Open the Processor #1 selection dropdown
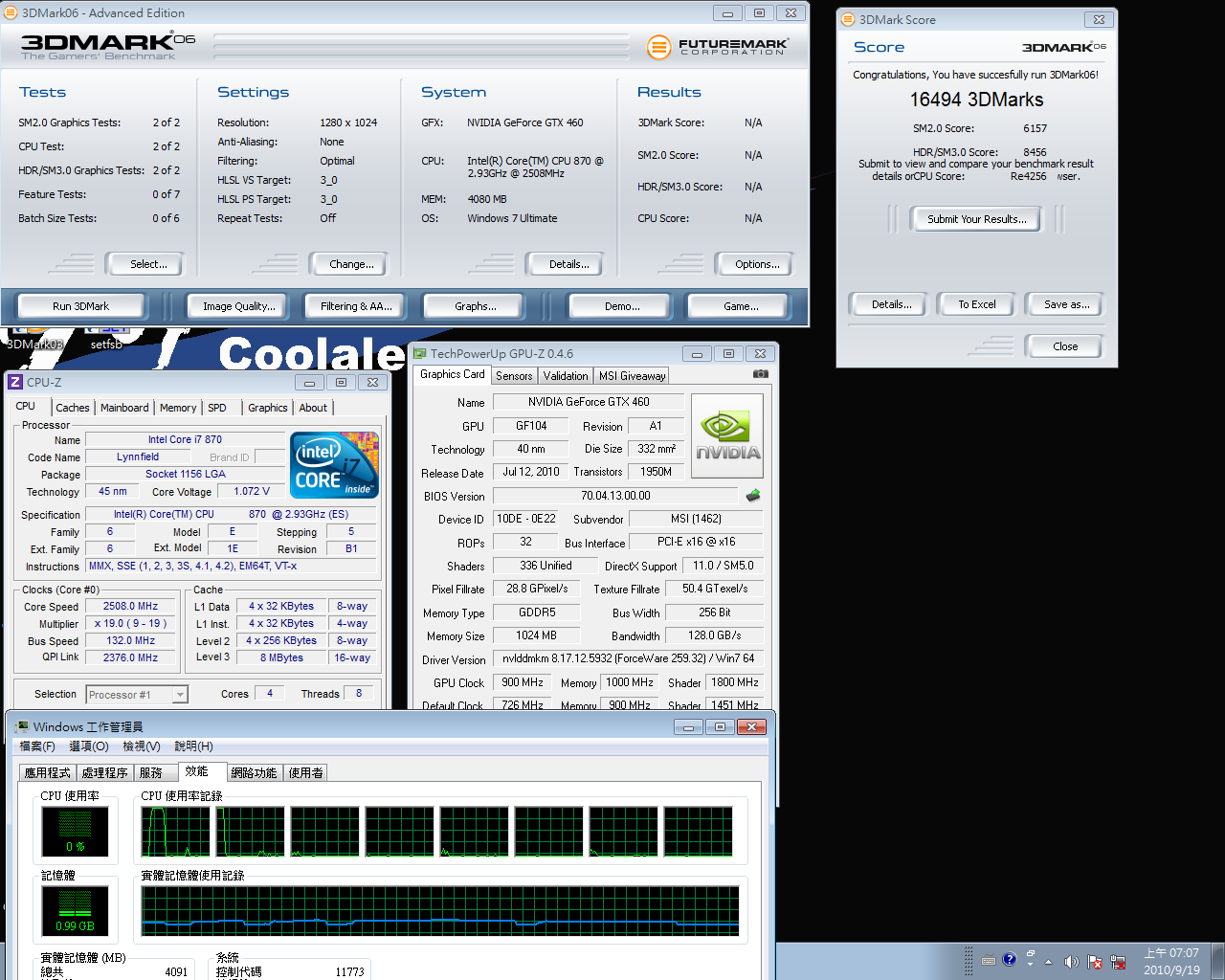1225x980 pixels. [x=137, y=695]
